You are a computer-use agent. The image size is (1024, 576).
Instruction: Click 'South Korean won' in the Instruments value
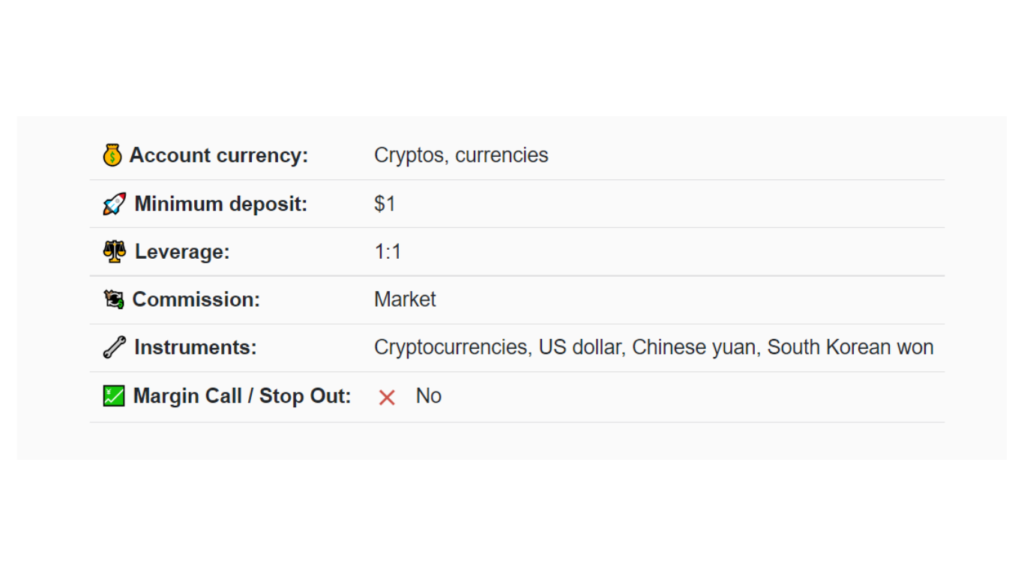(850, 347)
